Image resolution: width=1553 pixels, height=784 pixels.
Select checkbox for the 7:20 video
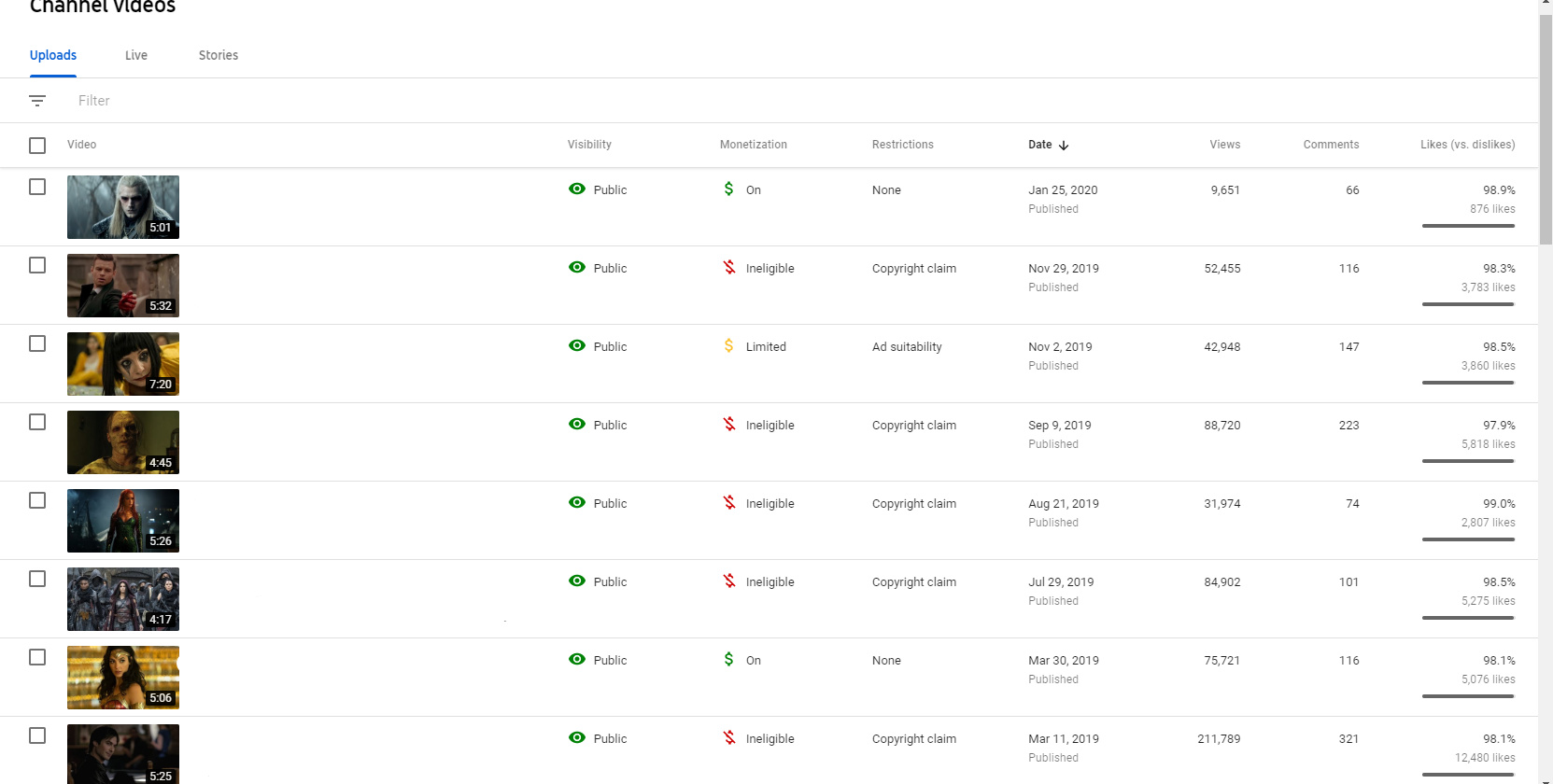(37, 343)
